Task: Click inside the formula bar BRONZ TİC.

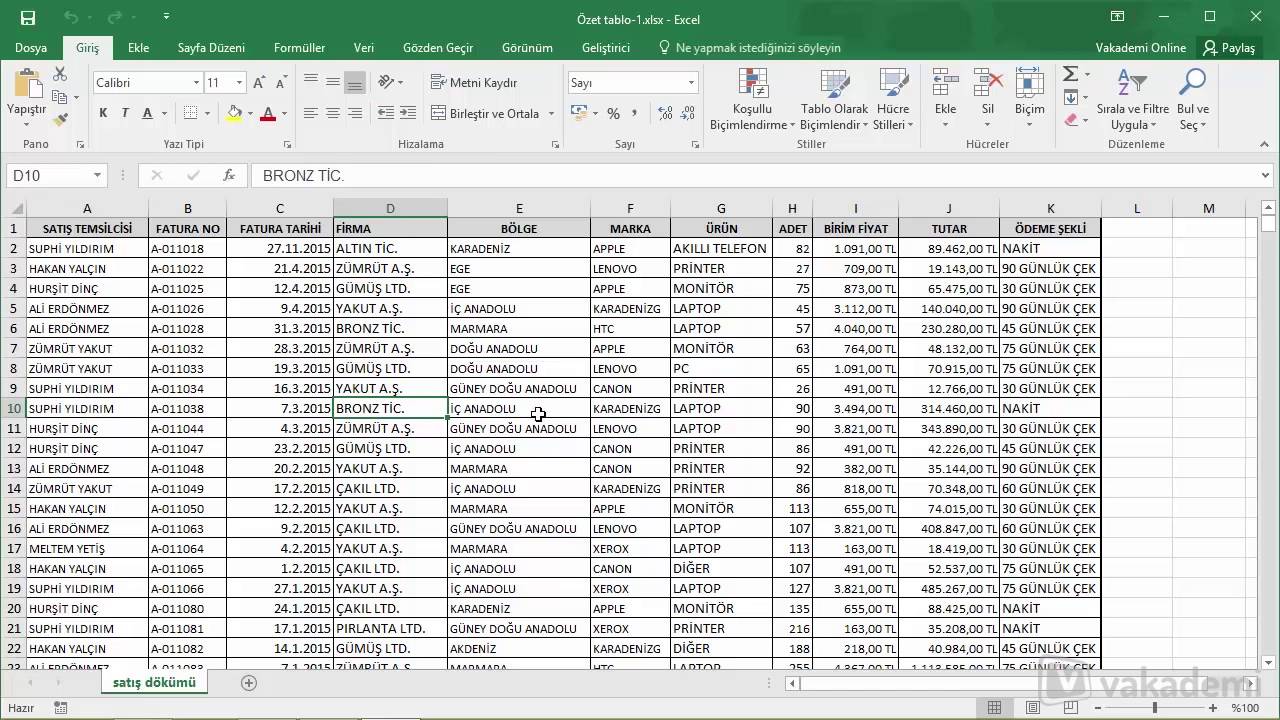Action: pos(303,175)
